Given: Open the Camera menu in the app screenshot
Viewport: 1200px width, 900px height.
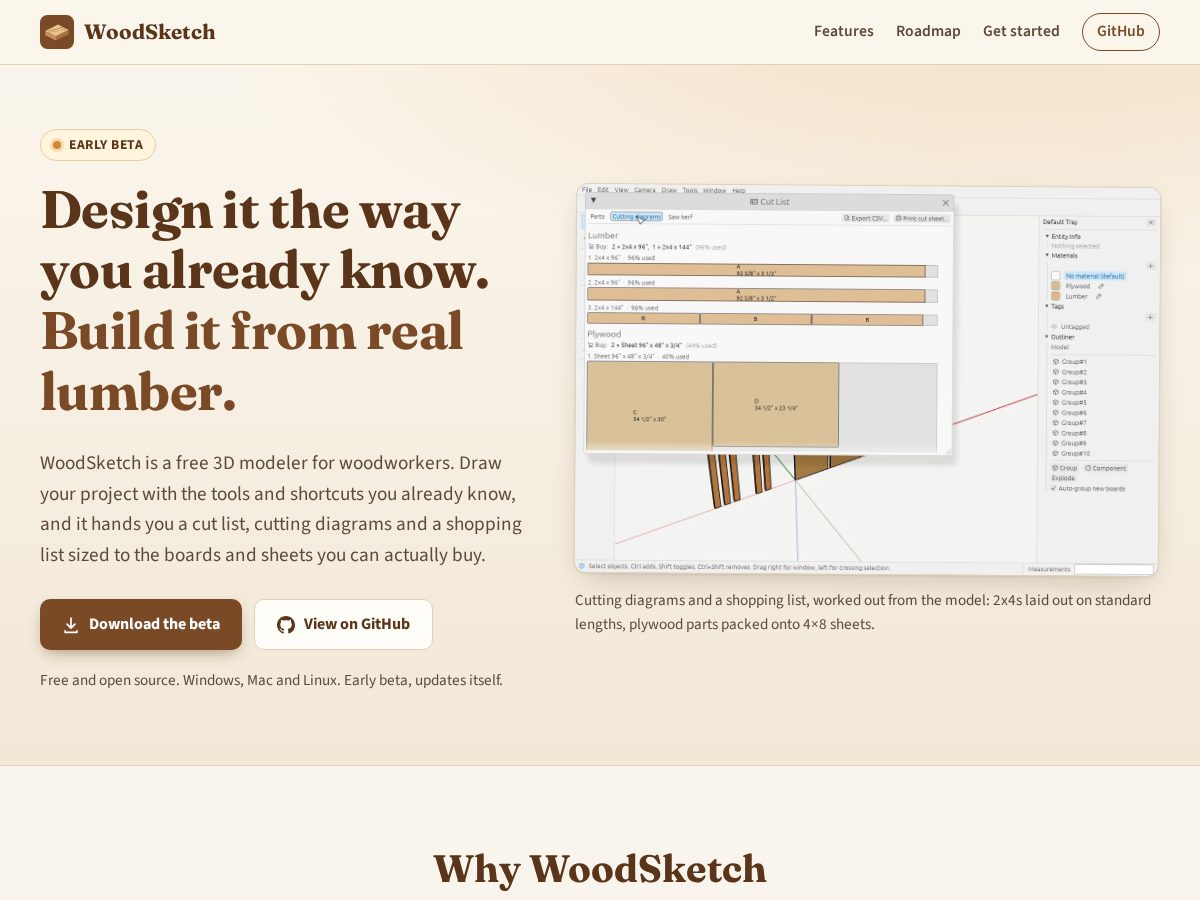Looking at the screenshot, I should coord(645,190).
